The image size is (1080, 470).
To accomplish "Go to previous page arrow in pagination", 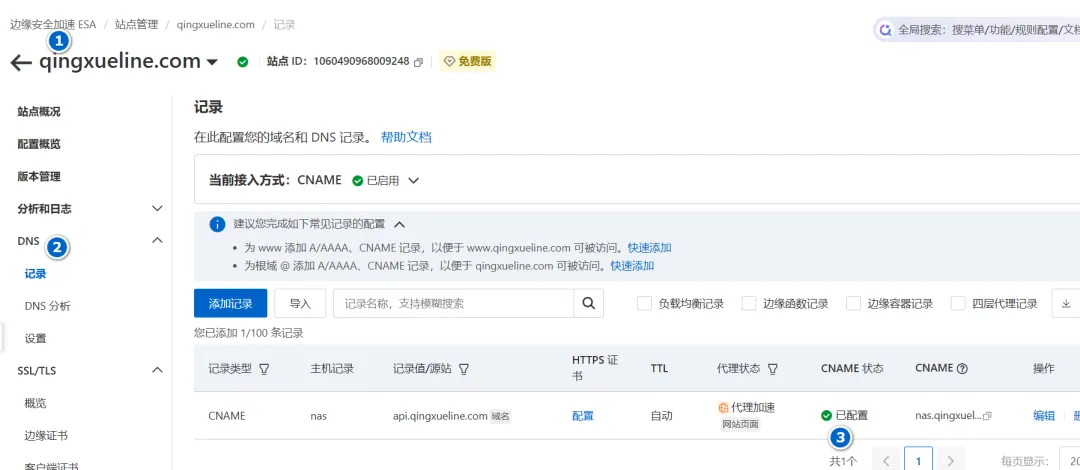I will (886, 461).
